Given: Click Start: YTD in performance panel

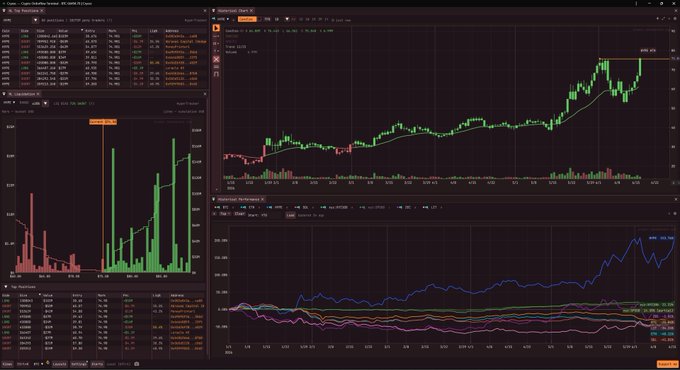Looking at the screenshot, I should [x=258, y=215].
